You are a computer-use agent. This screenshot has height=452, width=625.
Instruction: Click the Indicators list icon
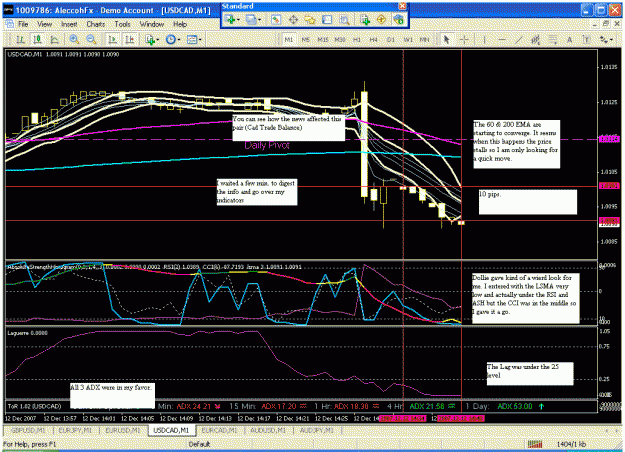(x=150, y=39)
